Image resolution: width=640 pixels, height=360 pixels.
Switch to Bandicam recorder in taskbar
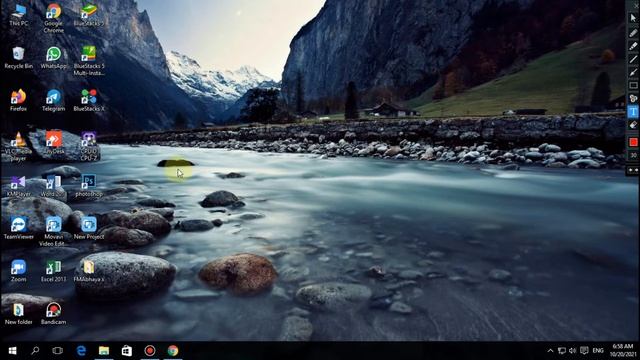pos(150,351)
